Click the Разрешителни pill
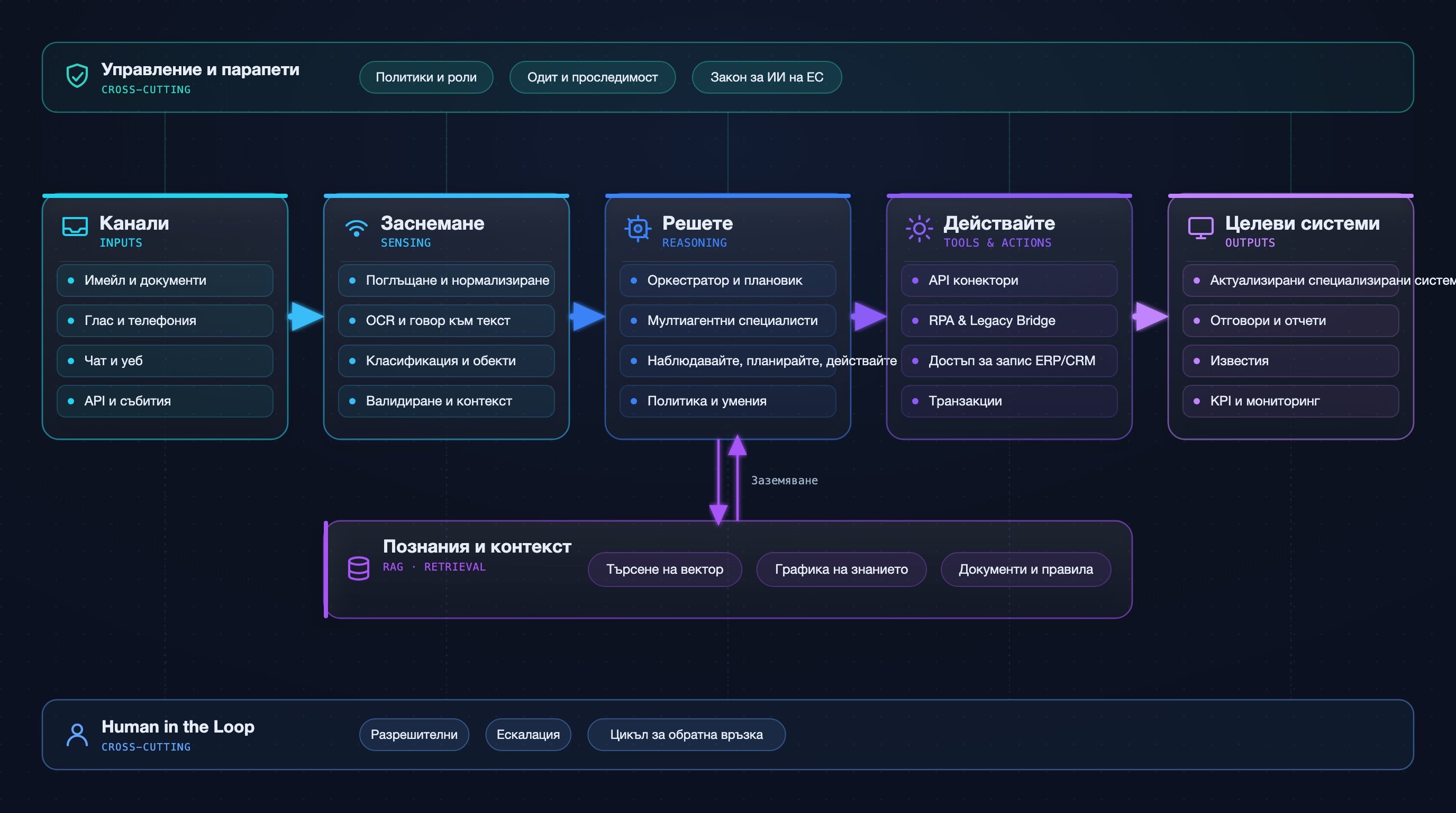 click(x=414, y=735)
